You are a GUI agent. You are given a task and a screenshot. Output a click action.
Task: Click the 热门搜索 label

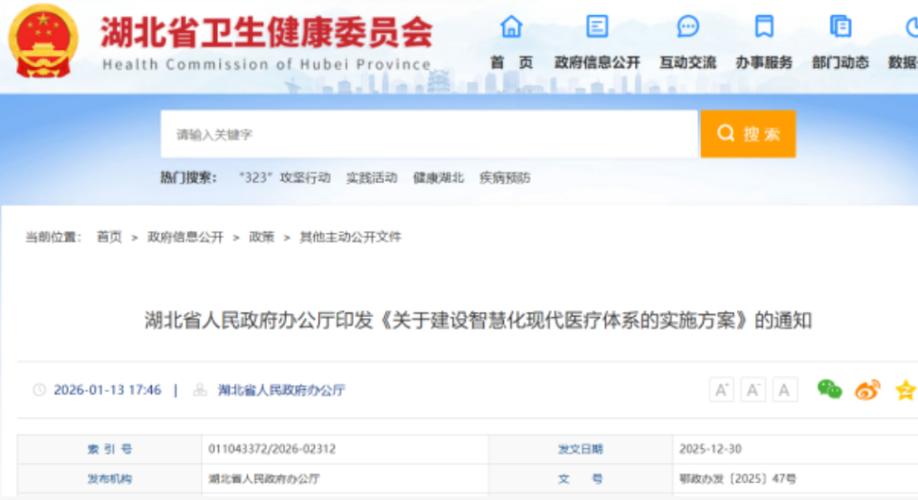pyautogui.click(x=189, y=177)
